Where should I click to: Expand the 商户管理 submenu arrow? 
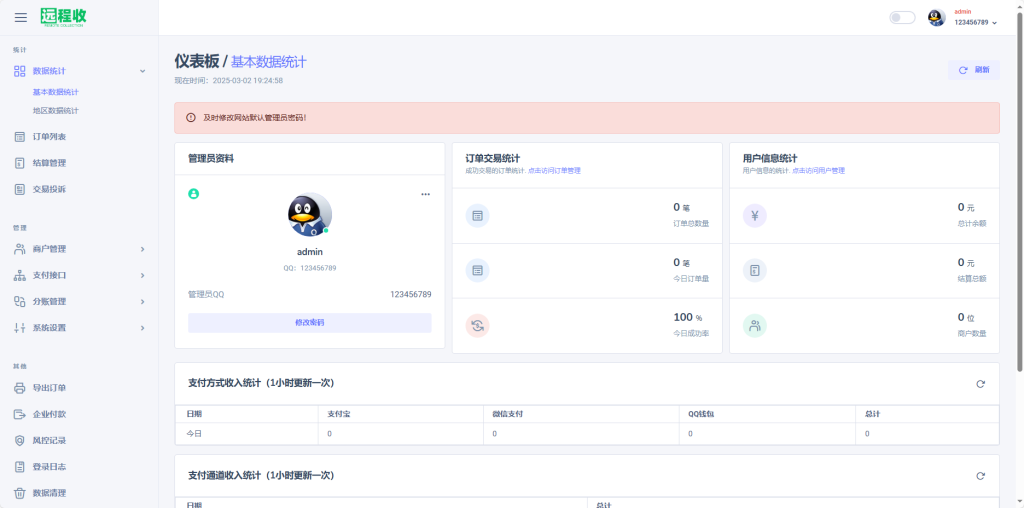pyautogui.click(x=142, y=249)
